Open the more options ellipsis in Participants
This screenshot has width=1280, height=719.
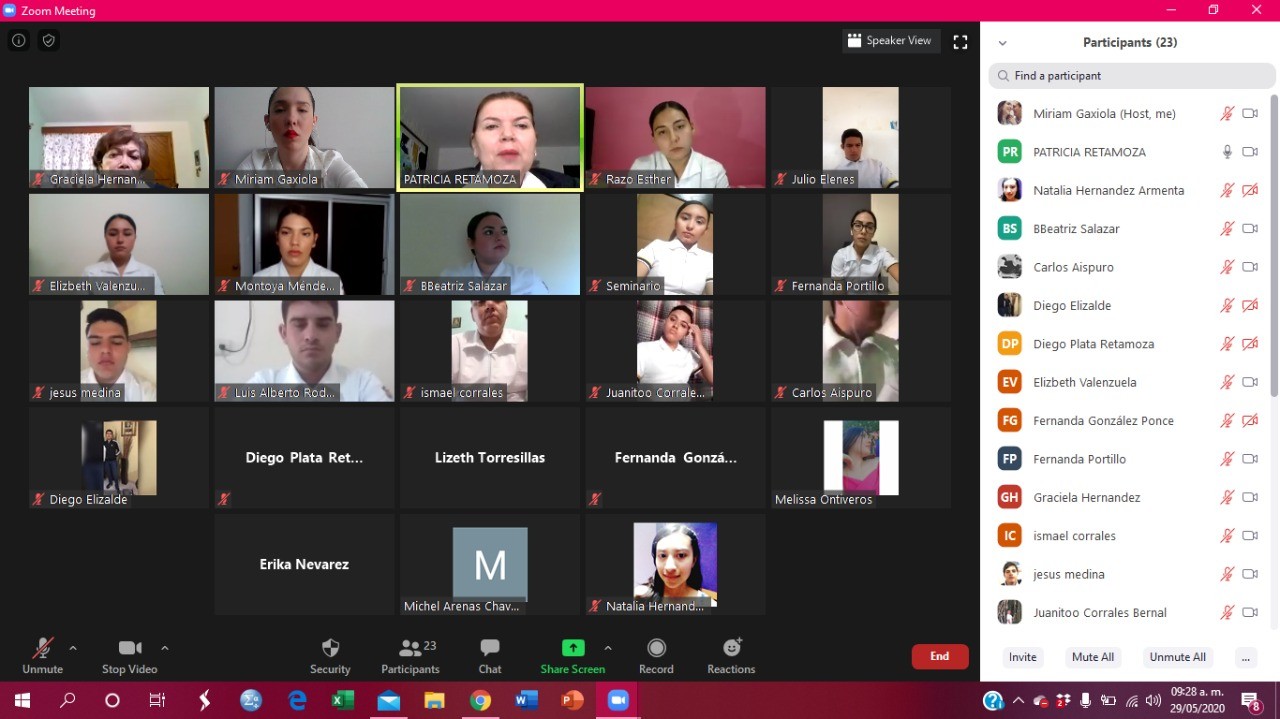pos(1245,657)
